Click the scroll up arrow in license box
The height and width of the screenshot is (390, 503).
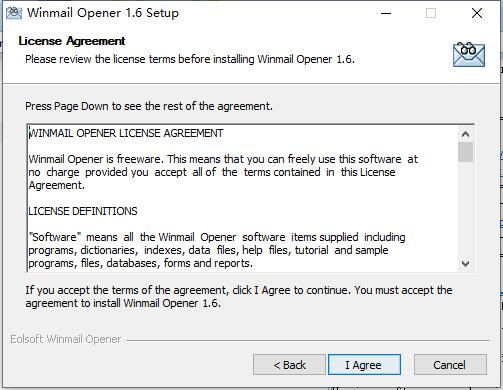(465, 134)
